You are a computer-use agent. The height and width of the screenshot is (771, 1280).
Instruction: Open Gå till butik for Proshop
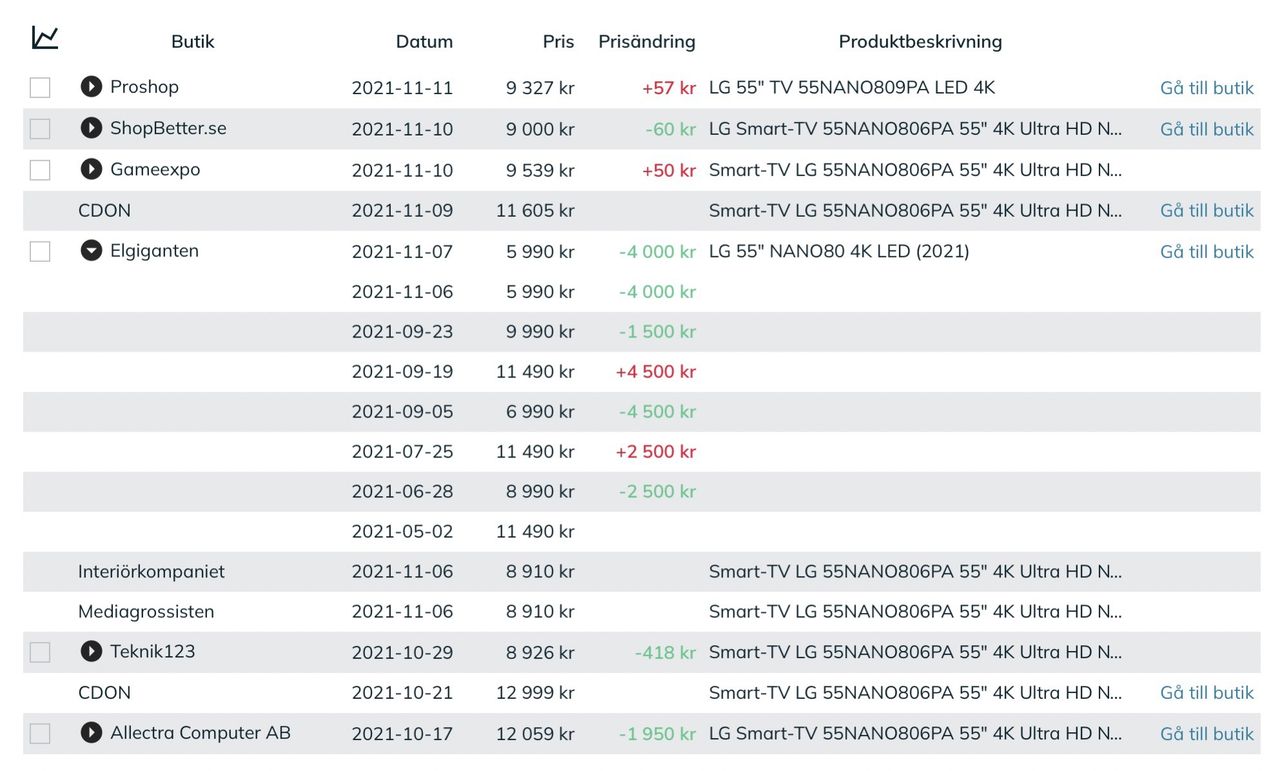coord(1206,88)
